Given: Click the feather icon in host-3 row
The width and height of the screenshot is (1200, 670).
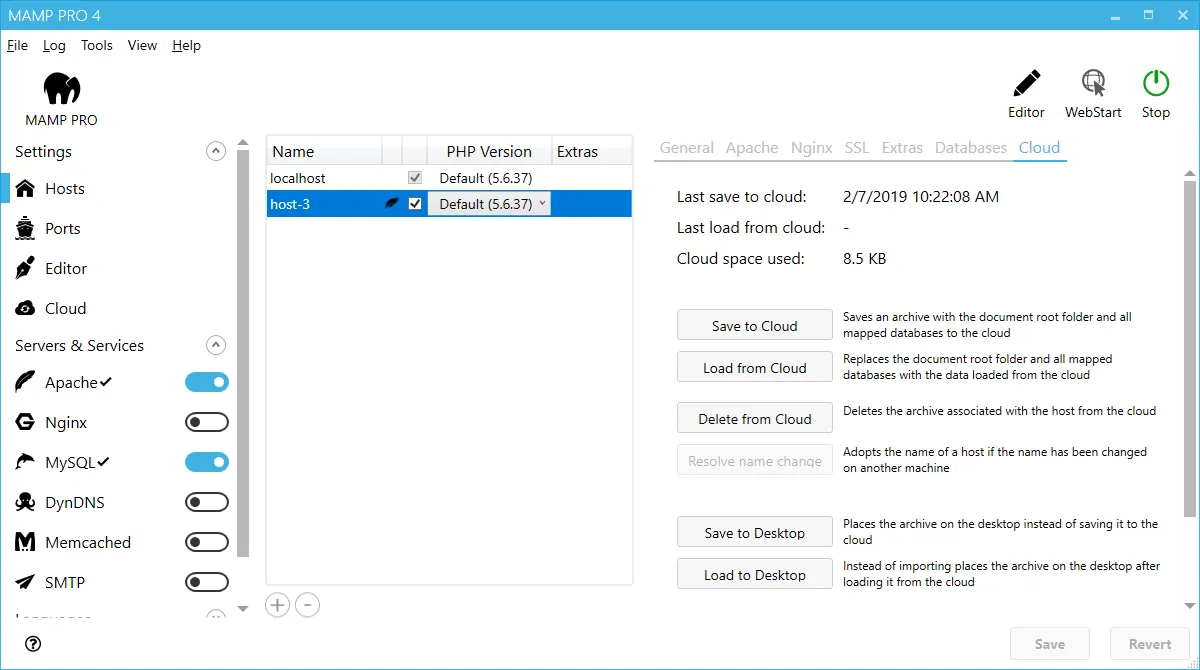Looking at the screenshot, I should tap(392, 203).
